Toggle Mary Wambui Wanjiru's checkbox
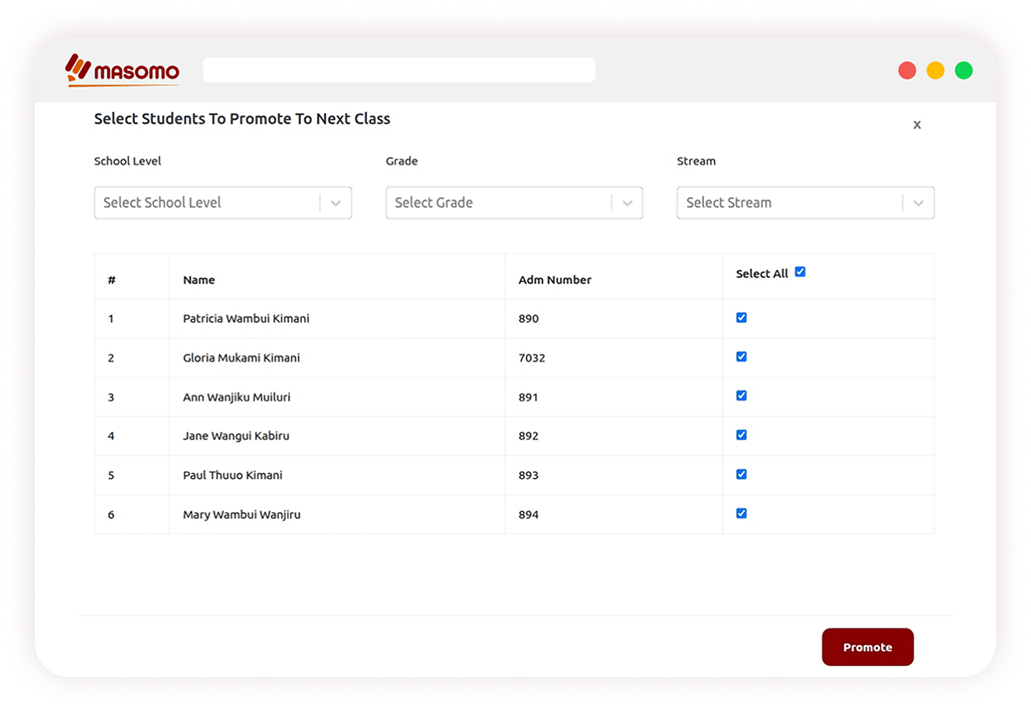The height and width of the screenshot is (709, 1031). [741, 513]
